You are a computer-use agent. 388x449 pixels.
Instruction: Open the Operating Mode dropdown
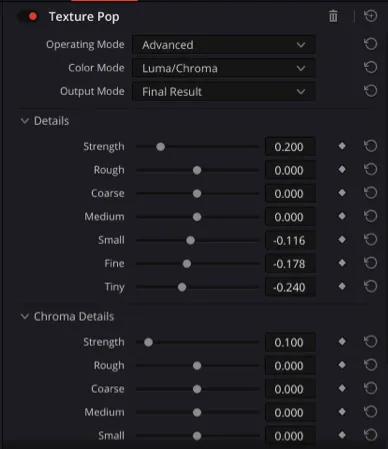point(224,45)
